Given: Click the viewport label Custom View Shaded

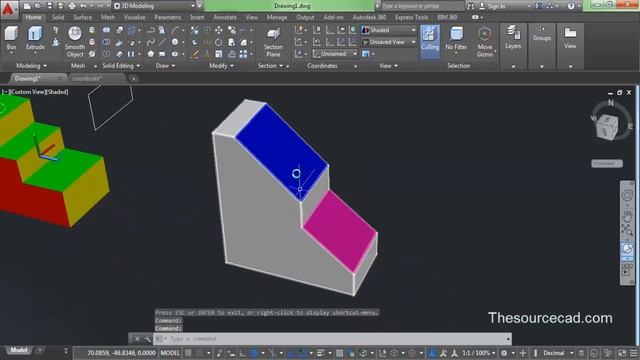Looking at the screenshot, I should (x=35, y=92).
